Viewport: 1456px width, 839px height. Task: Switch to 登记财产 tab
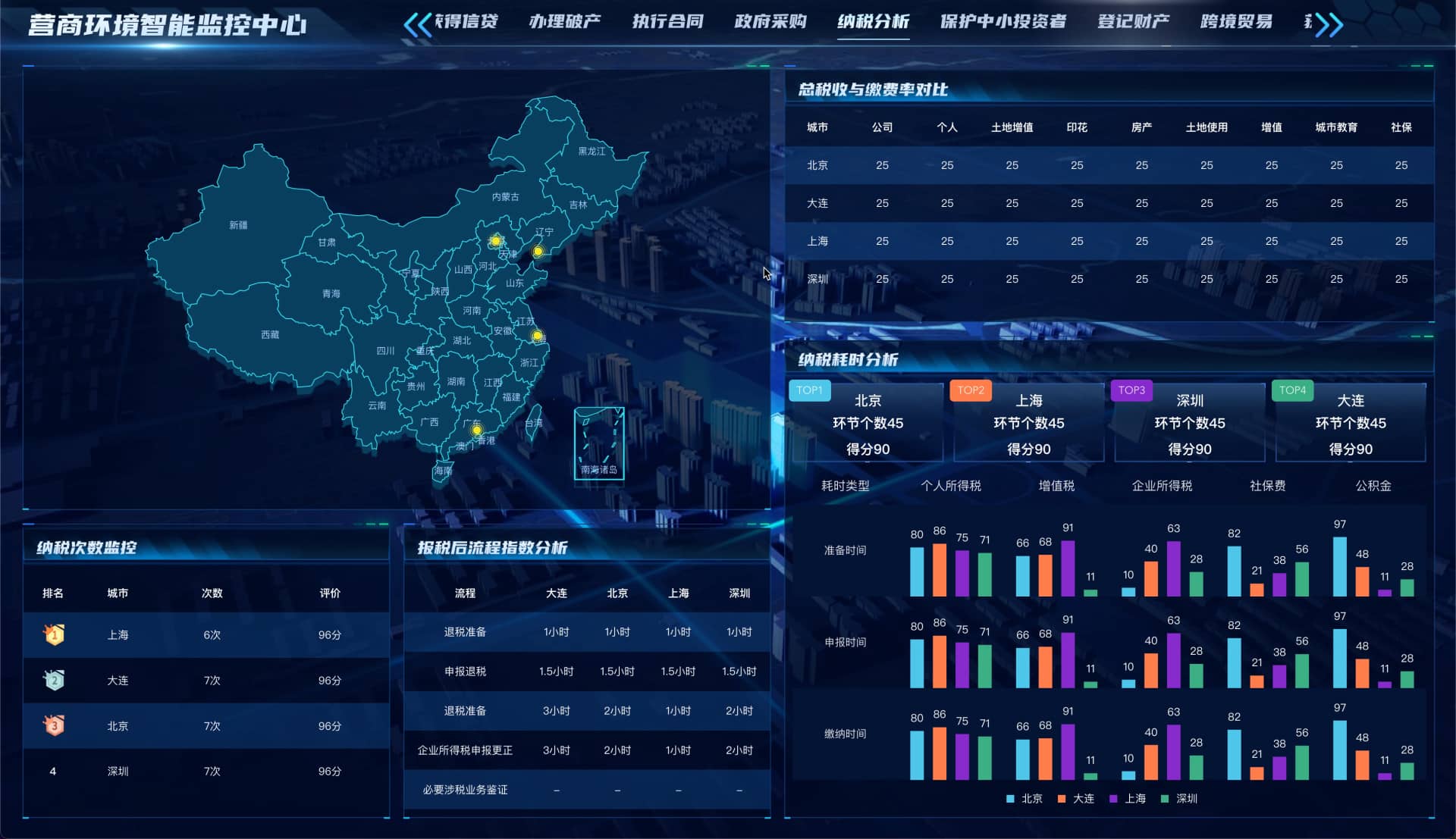(1133, 21)
